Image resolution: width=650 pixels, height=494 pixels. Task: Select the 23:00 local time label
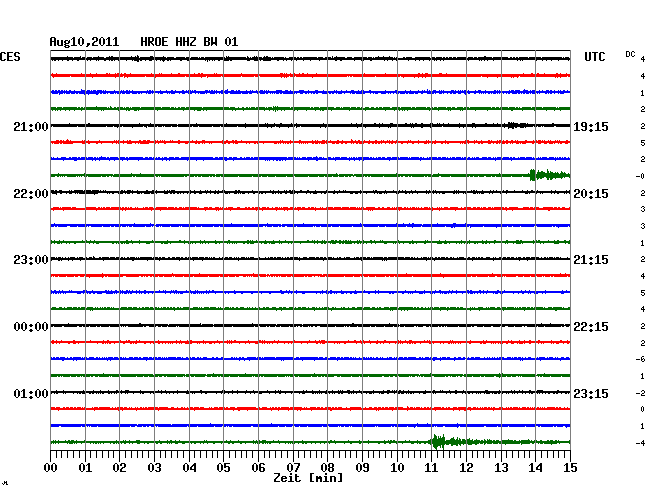coord(31,260)
